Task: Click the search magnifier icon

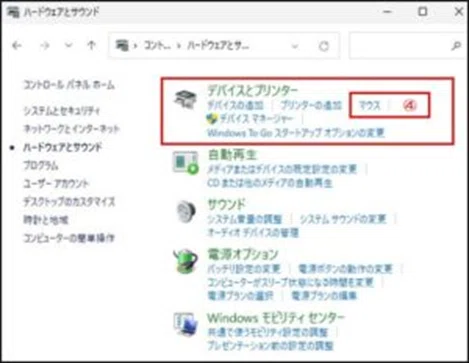Action: click(x=456, y=46)
